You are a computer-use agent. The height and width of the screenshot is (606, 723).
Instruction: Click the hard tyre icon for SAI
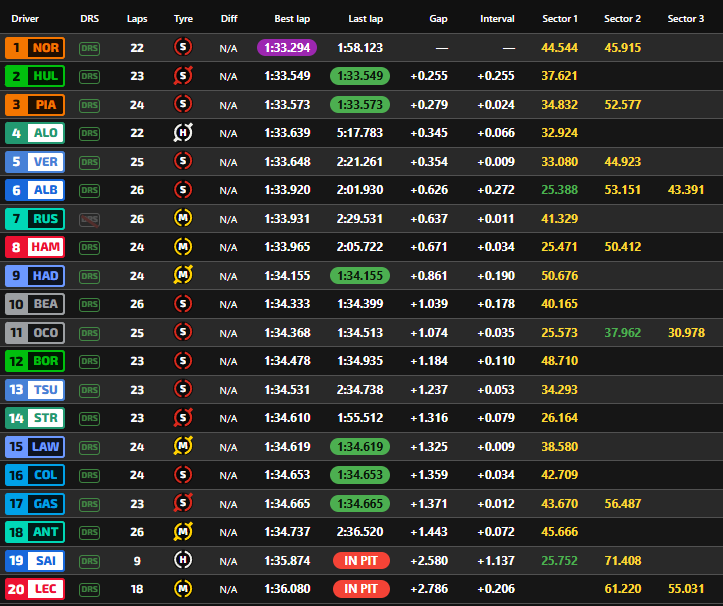(183, 561)
